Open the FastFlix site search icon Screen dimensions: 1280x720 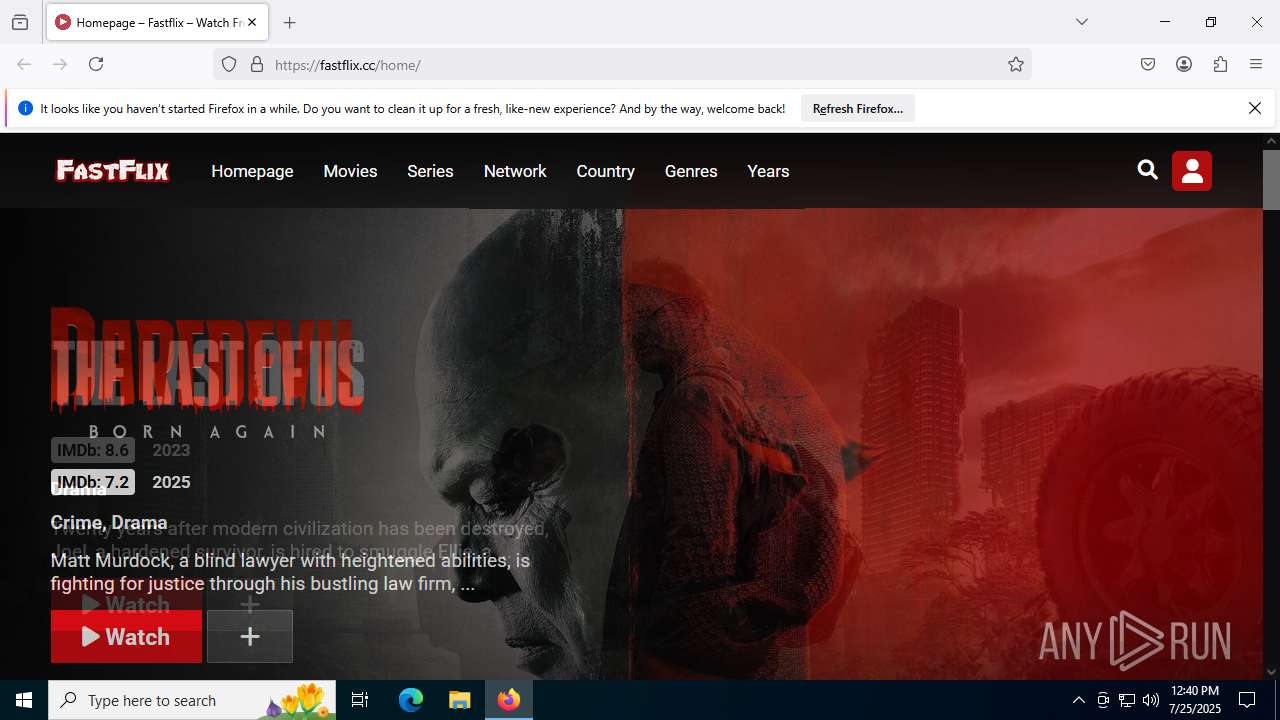pos(1148,171)
